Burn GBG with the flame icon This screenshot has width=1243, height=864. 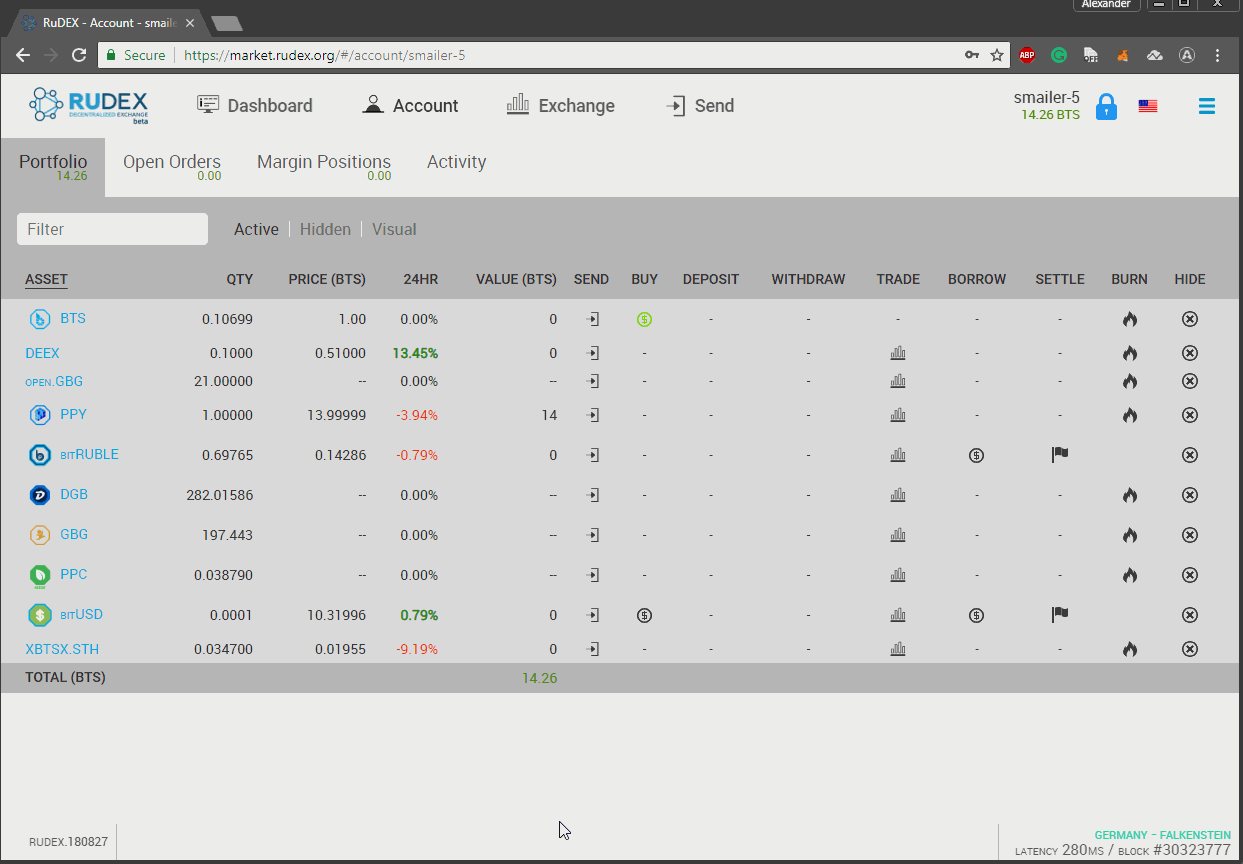tap(1130, 535)
